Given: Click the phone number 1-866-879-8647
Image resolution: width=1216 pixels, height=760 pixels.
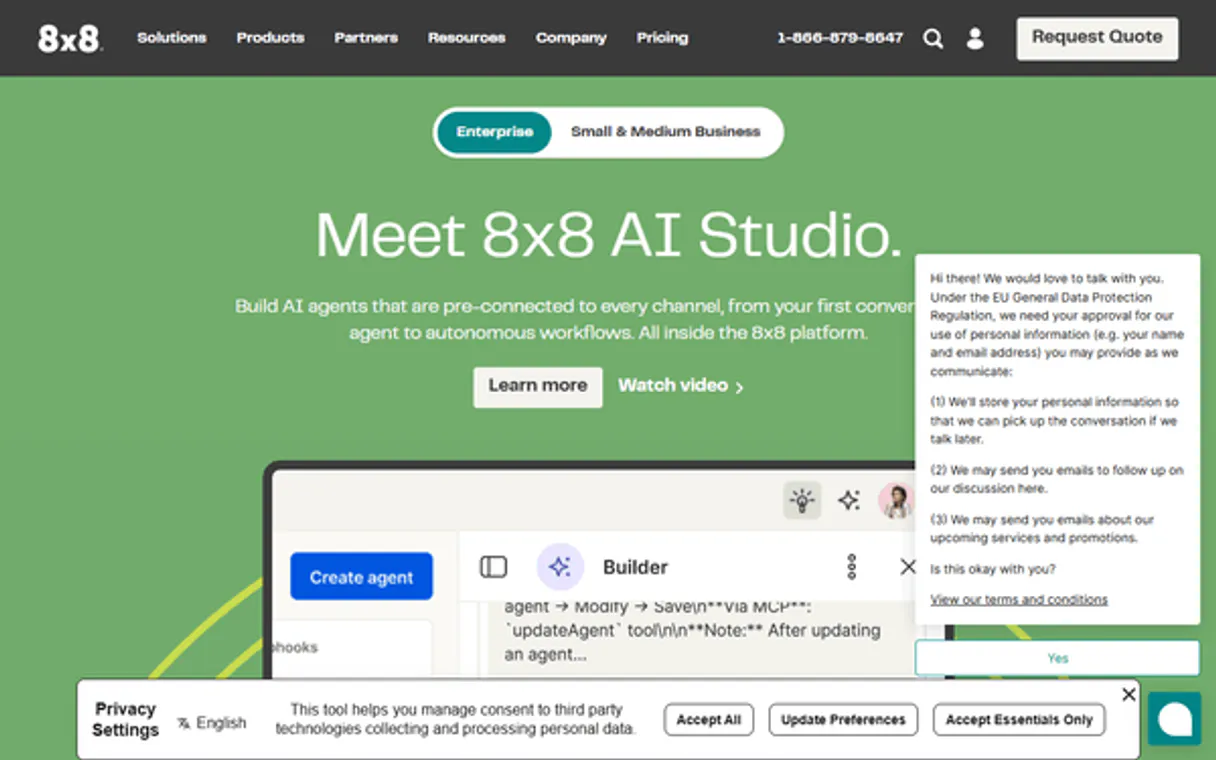Looking at the screenshot, I should point(840,38).
